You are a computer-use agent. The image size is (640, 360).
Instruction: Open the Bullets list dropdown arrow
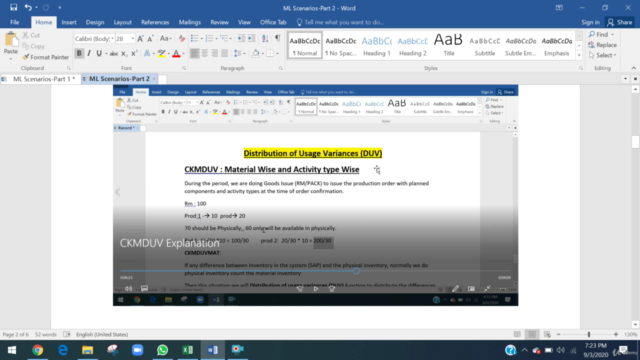click(x=202, y=39)
